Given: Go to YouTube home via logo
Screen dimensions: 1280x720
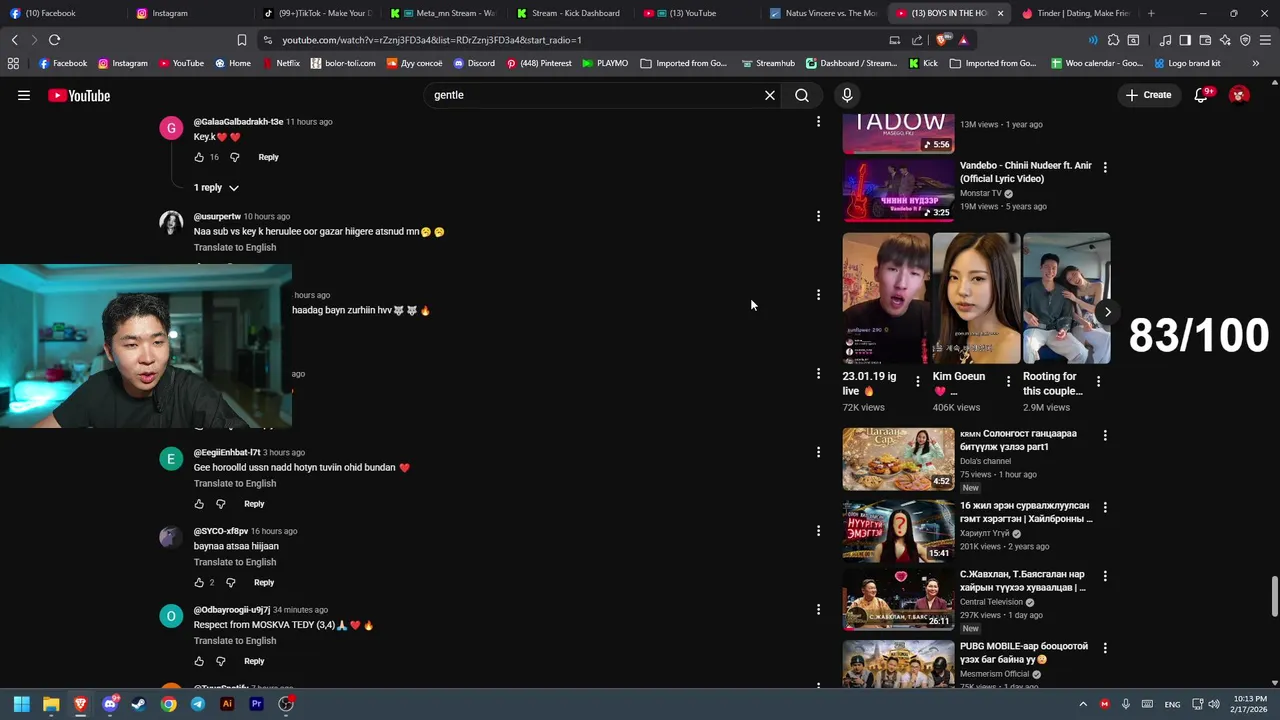Looking at the screenshot, I should click(79, 95).
